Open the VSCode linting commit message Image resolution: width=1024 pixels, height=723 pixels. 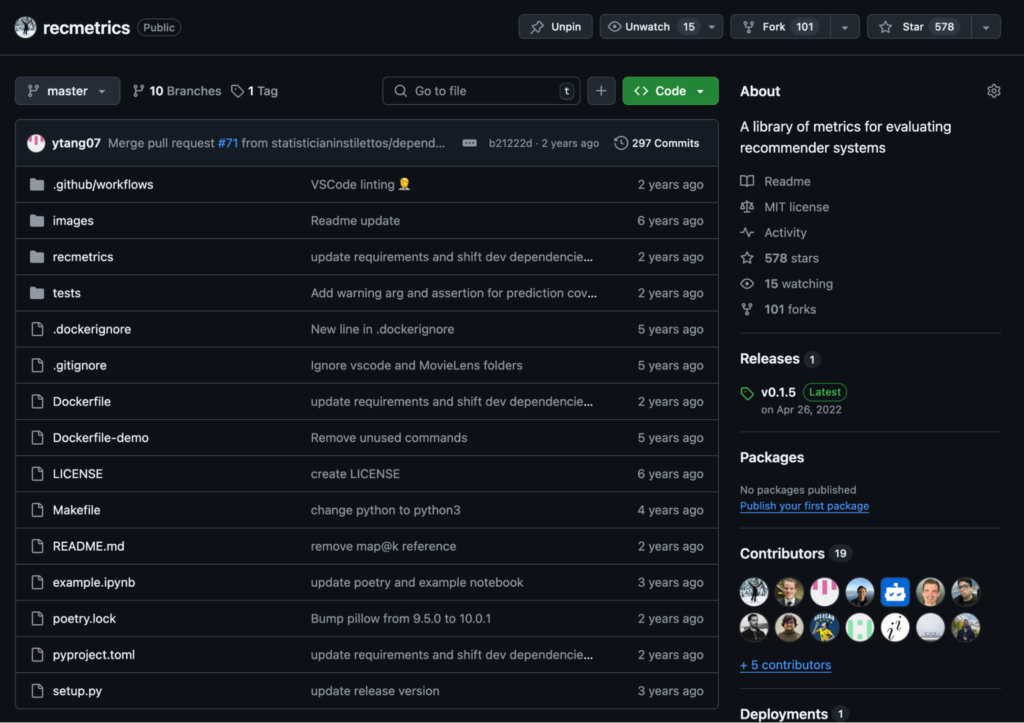360,184
